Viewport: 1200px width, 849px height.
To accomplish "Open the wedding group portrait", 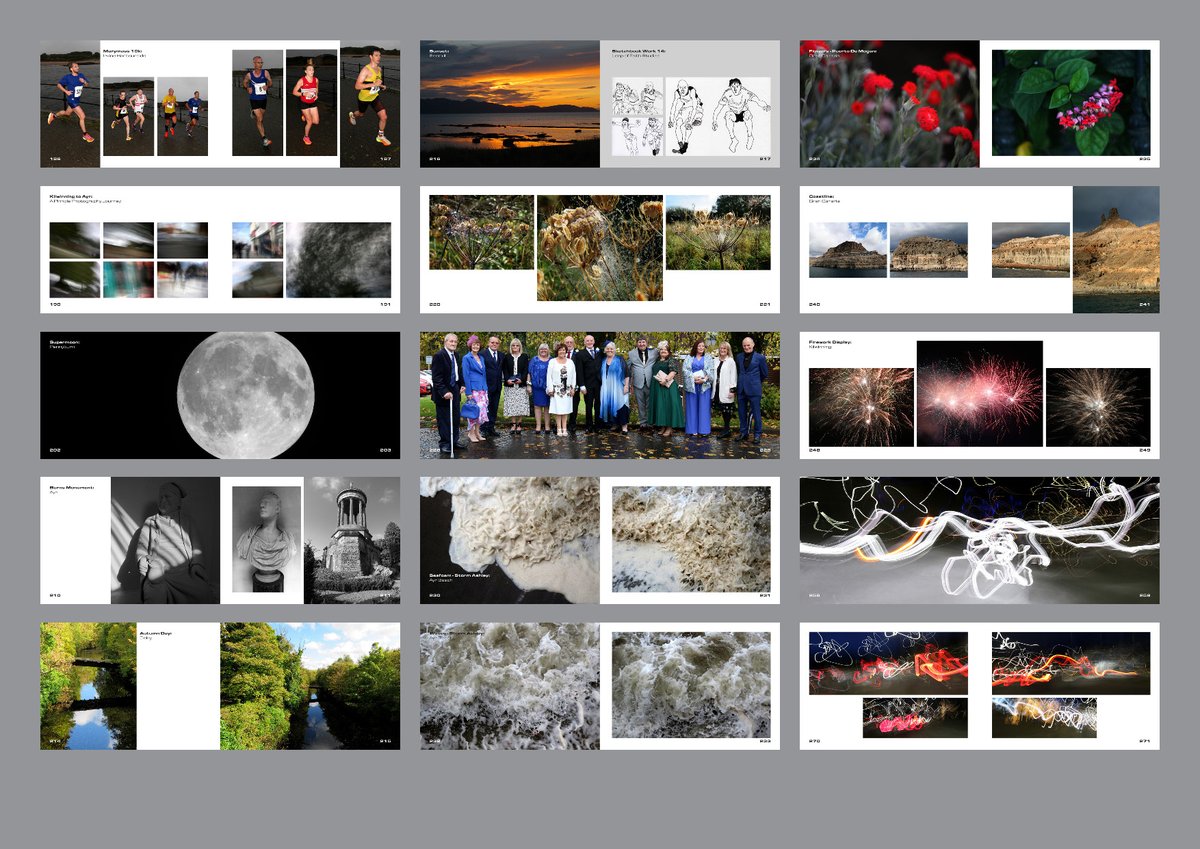I will [x=600, y=395].
